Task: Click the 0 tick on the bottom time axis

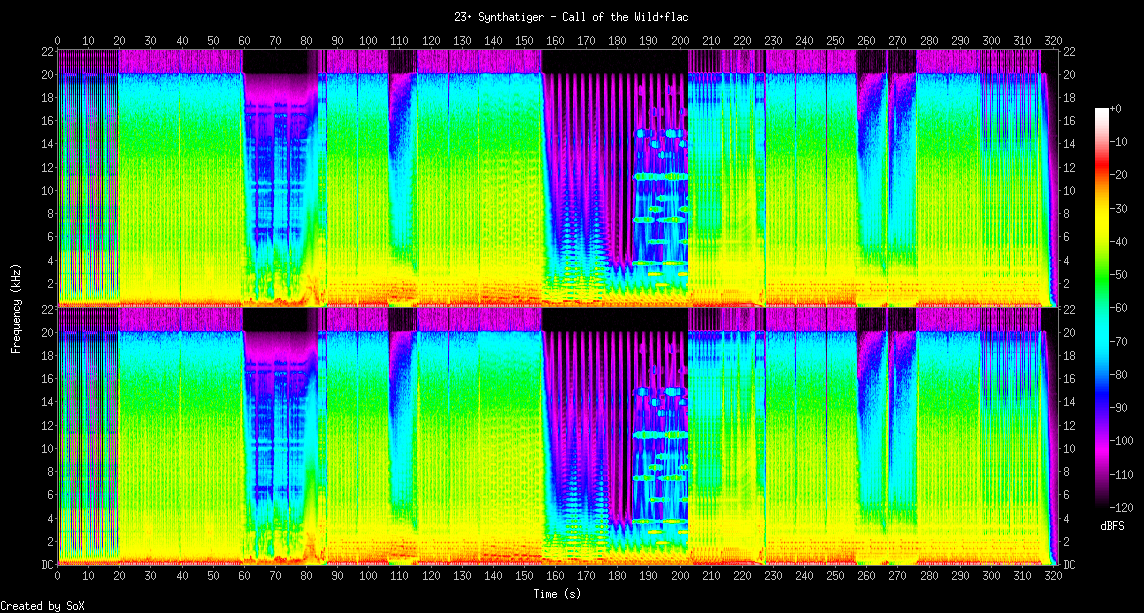Action: [58, 577]
